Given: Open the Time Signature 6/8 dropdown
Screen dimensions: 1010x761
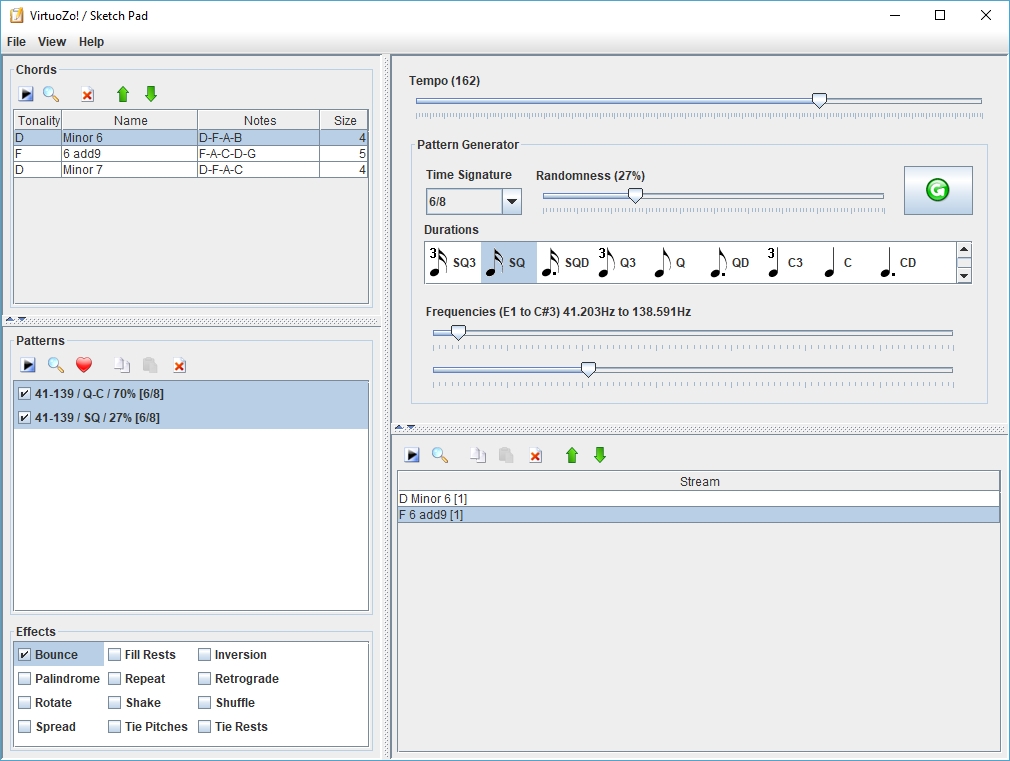Looking at the screenshot, I should pyautogui.click(x=512, y=202).
